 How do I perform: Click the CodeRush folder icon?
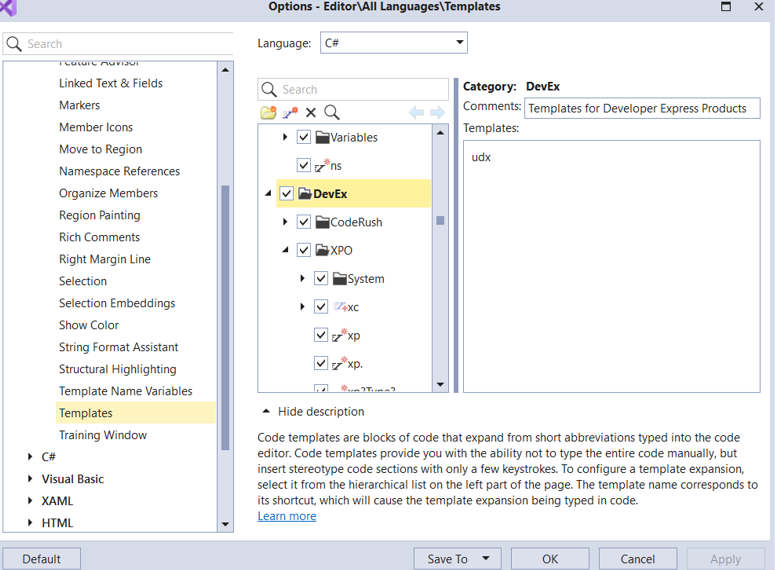tap(322, 222)
